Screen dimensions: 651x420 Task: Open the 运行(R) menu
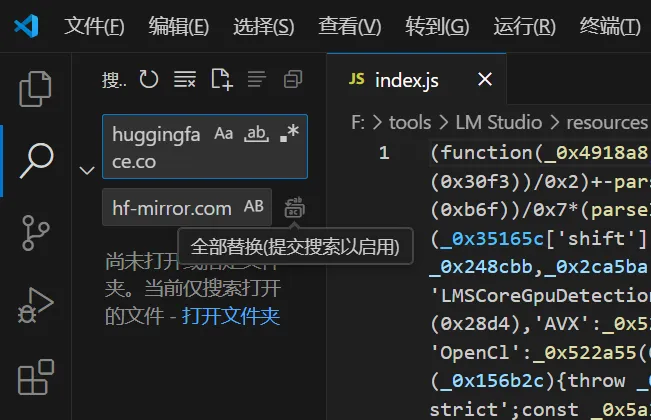pyautogui.click(x=524, y=27)
